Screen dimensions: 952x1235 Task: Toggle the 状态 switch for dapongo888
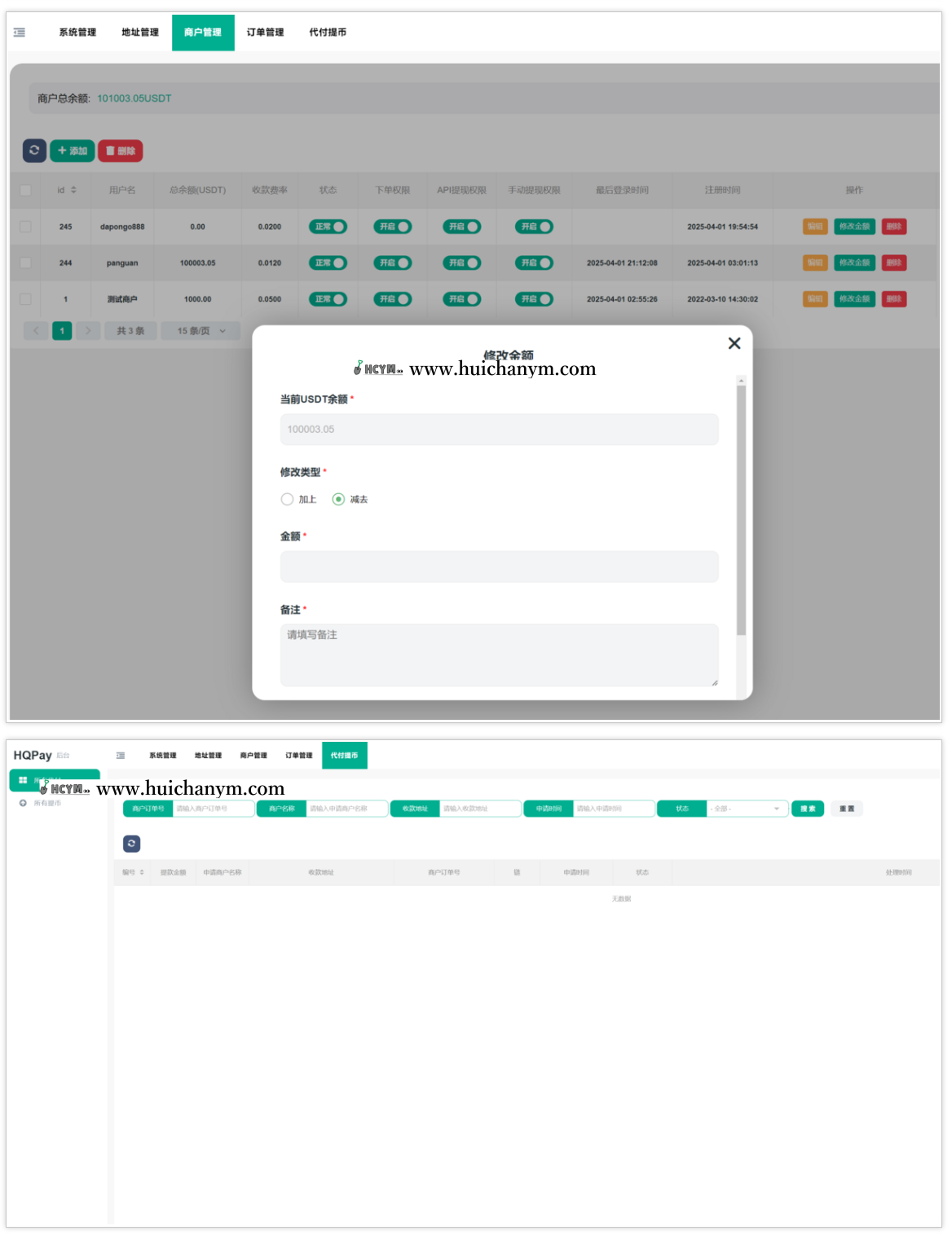[328, 227]
